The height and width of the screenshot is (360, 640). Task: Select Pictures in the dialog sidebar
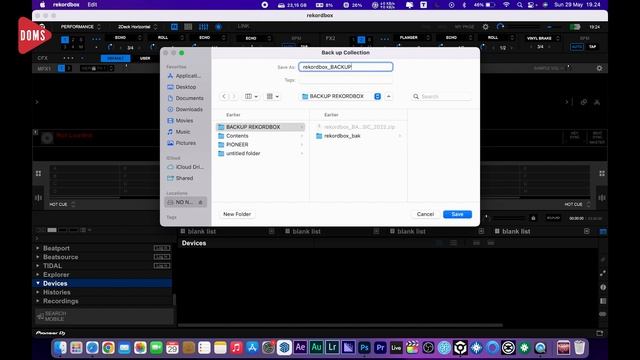[x=182, y=143]
